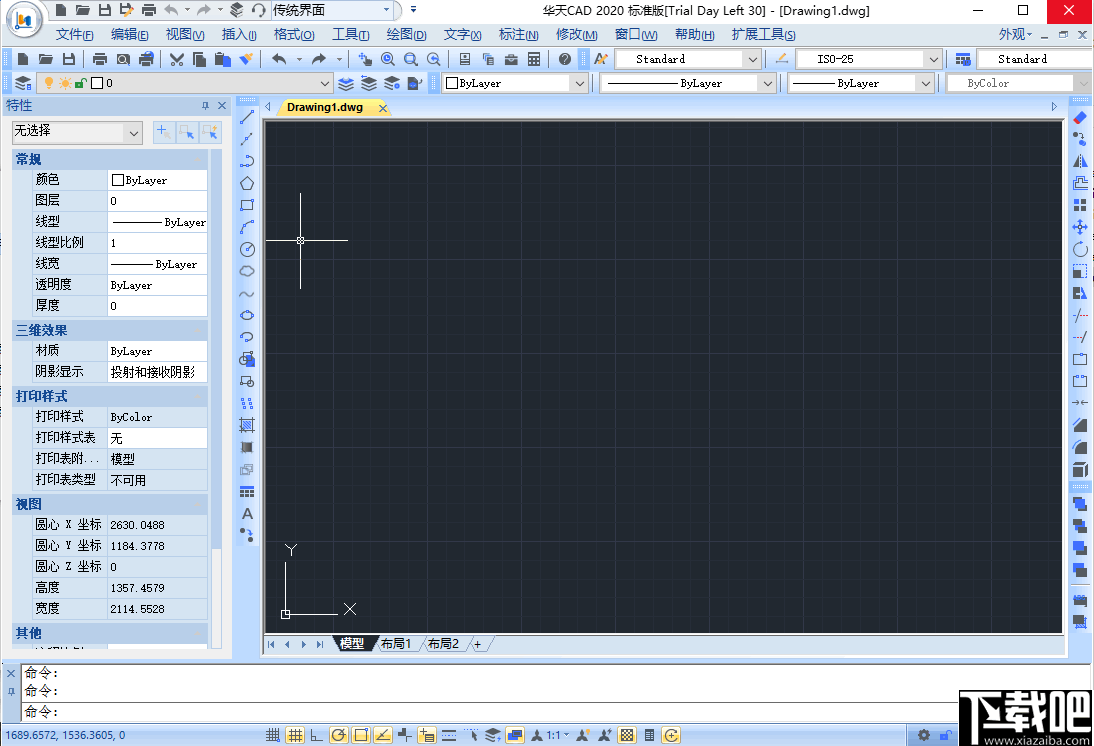Image resolution: width=1094 pixels, height=746 pixels.
Task: Click the Quick Select icon in properties panel
Action: point(211,132)
